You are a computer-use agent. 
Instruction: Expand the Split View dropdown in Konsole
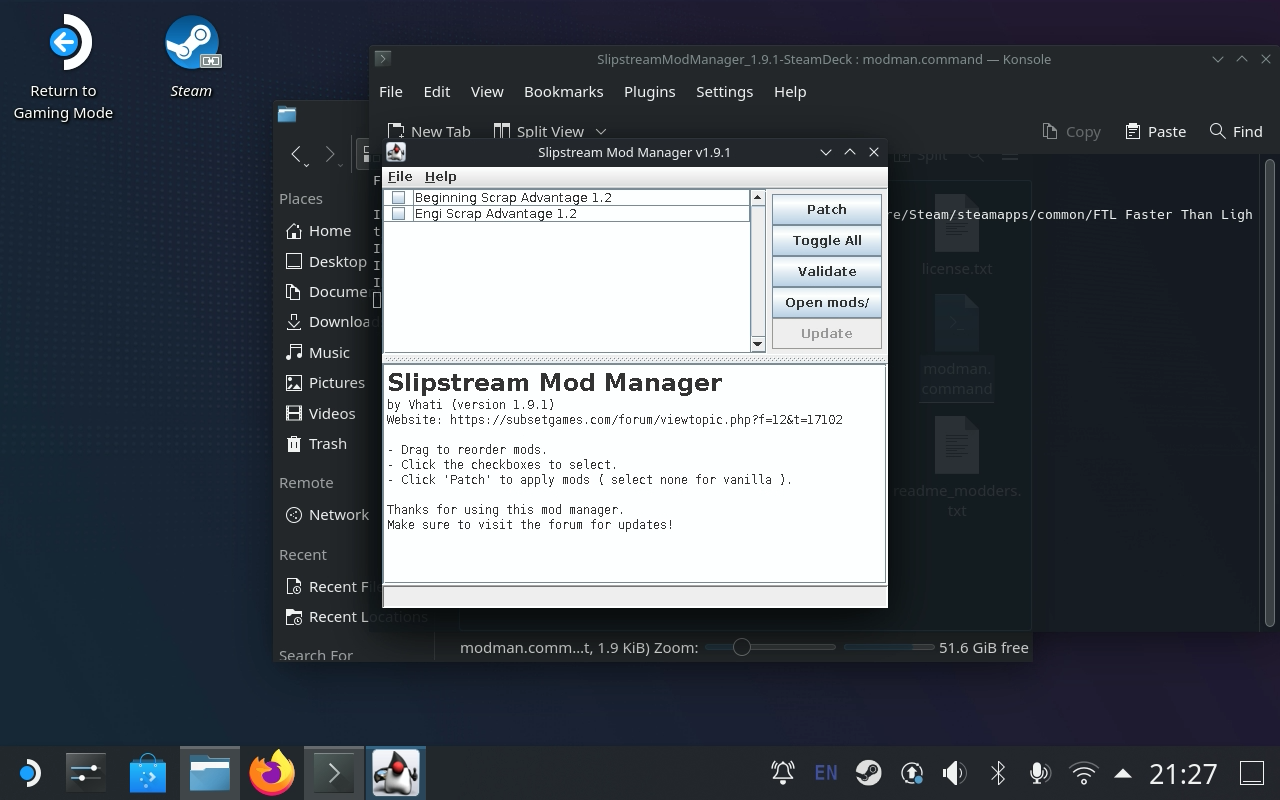click(x=601, y=131)
